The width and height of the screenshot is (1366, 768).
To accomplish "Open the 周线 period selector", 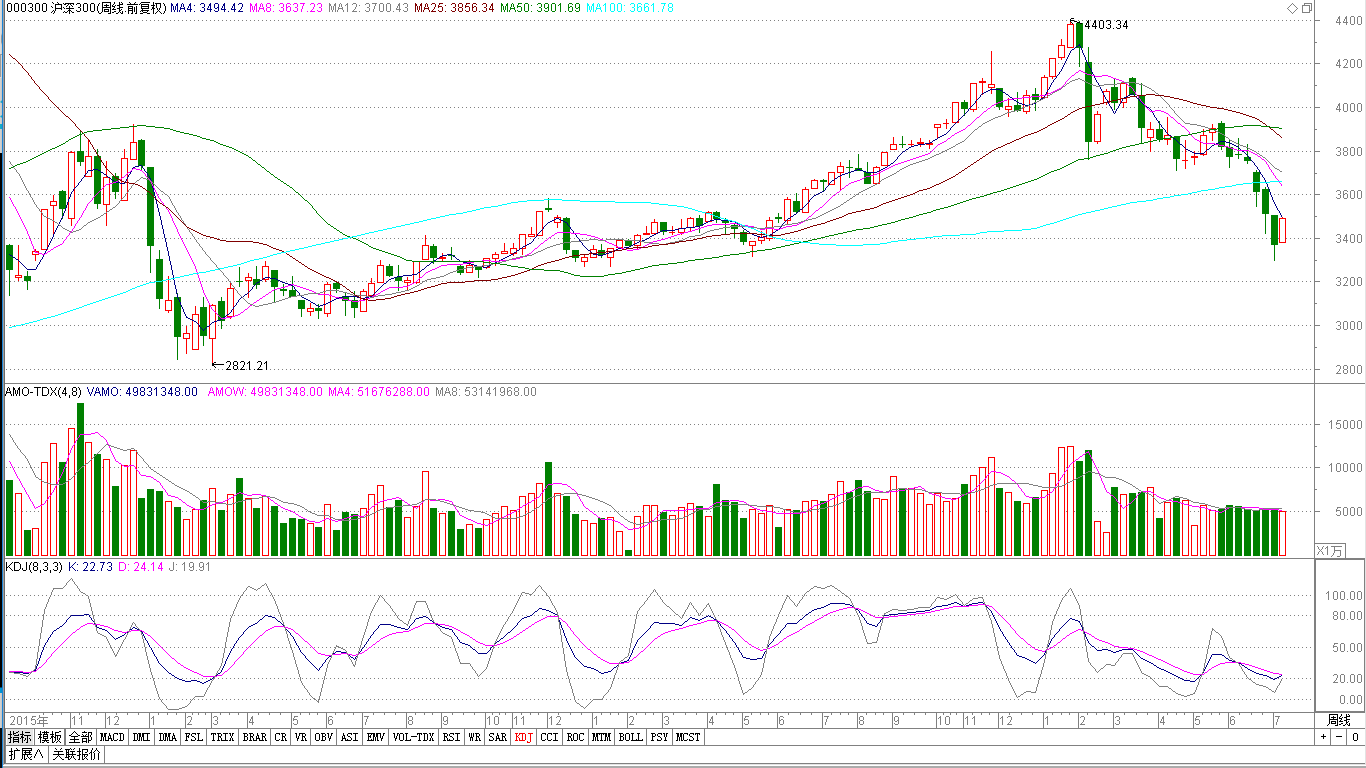I will click(x=1338, y=720).
